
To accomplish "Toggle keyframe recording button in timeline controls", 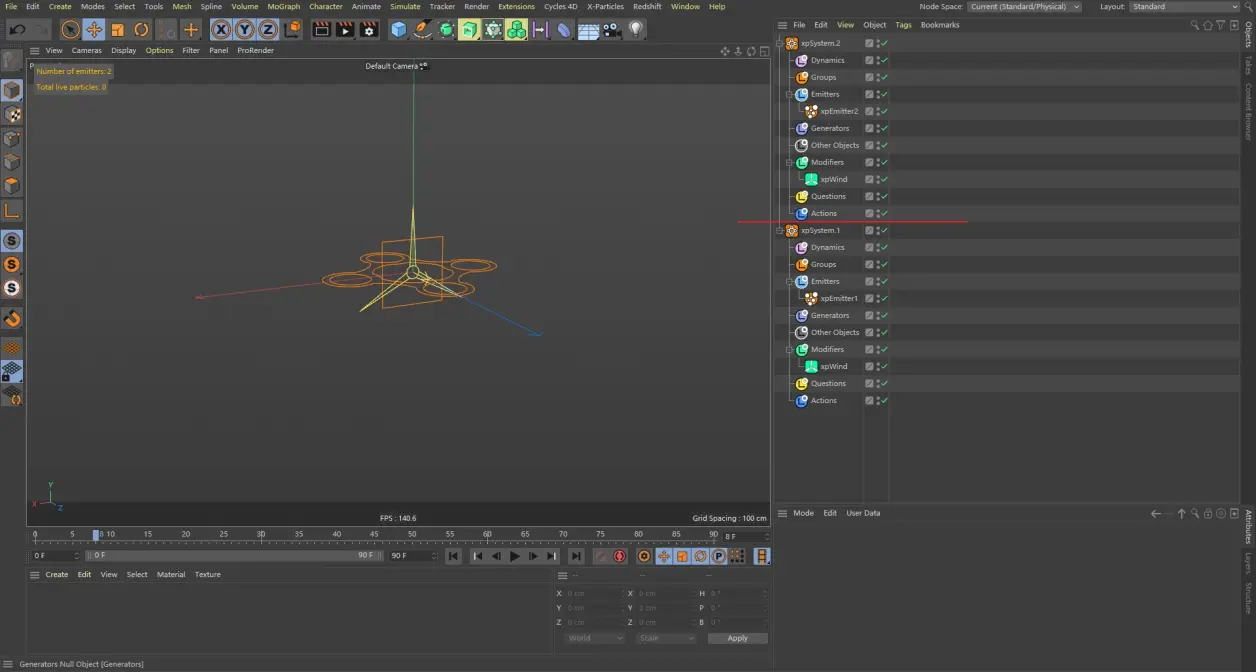I will pos(617,556).
